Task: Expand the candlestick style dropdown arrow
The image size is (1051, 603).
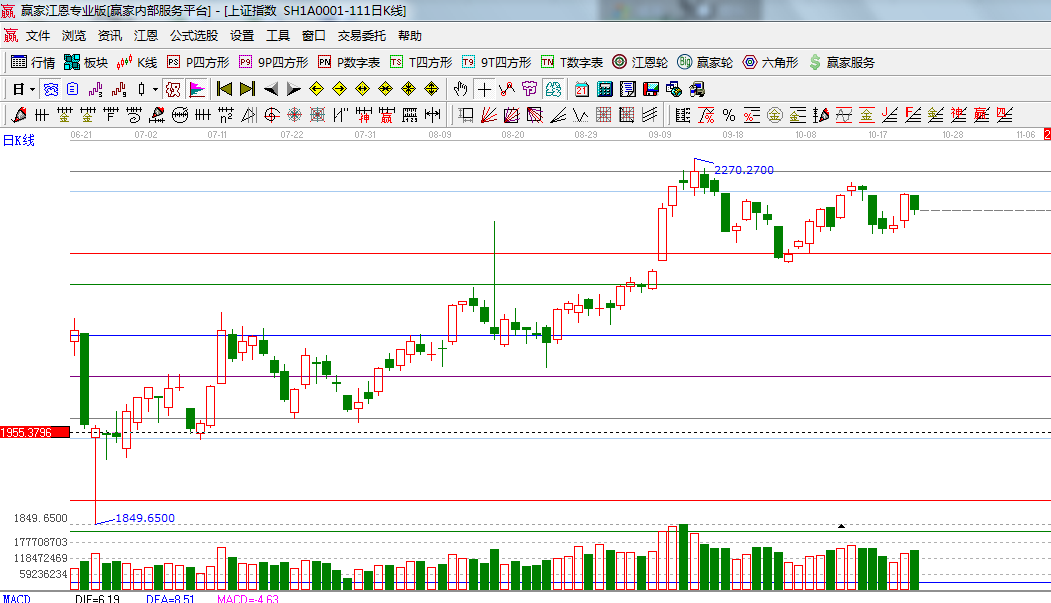Action: pos(154,89)
